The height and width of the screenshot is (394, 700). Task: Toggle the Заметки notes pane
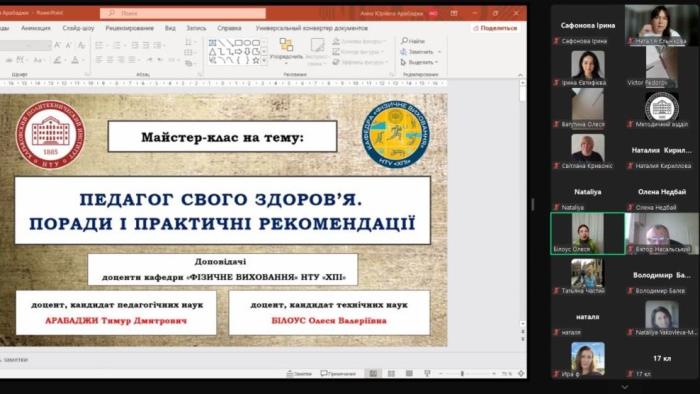click(299, 373)
